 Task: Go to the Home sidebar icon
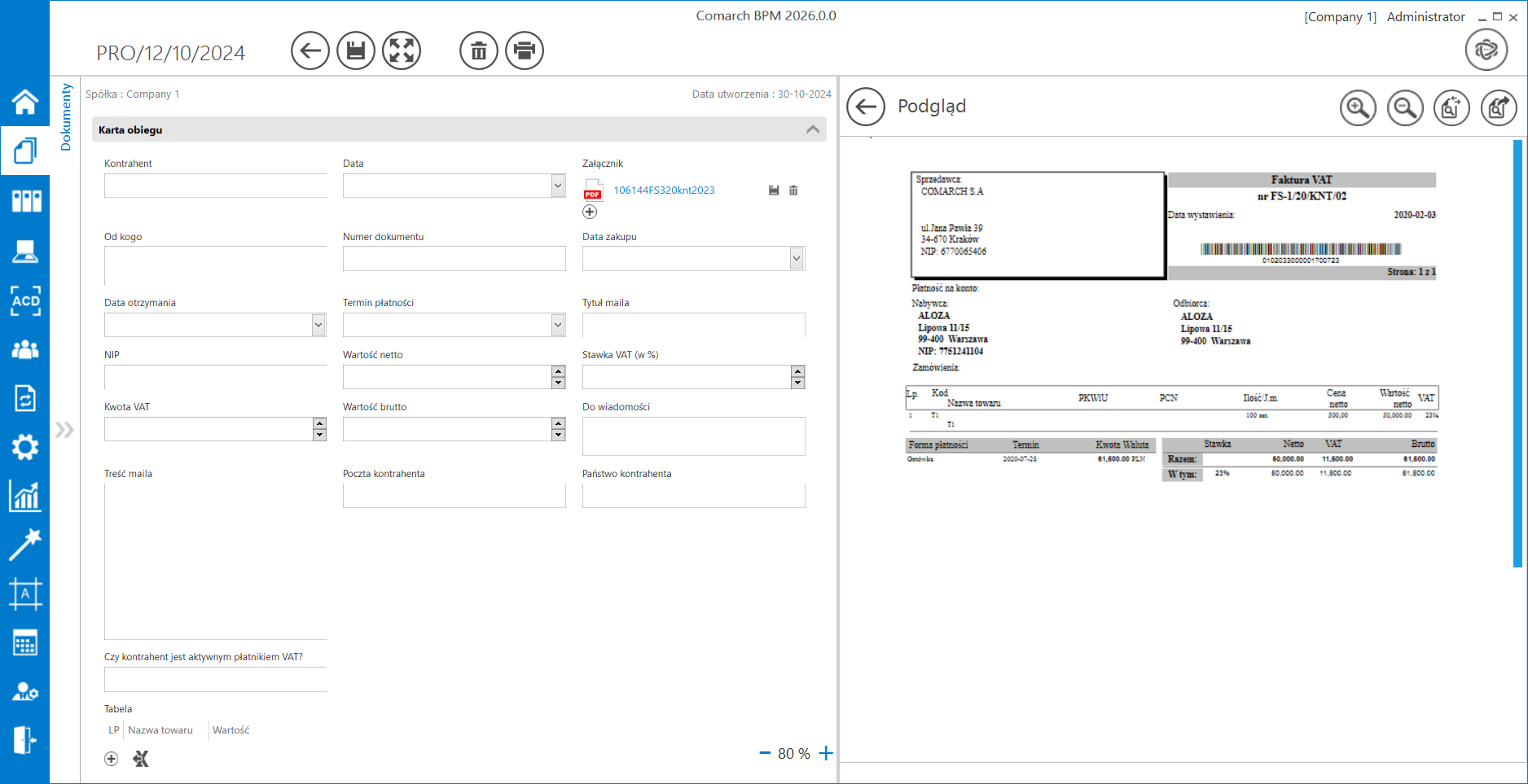point(24,102)
